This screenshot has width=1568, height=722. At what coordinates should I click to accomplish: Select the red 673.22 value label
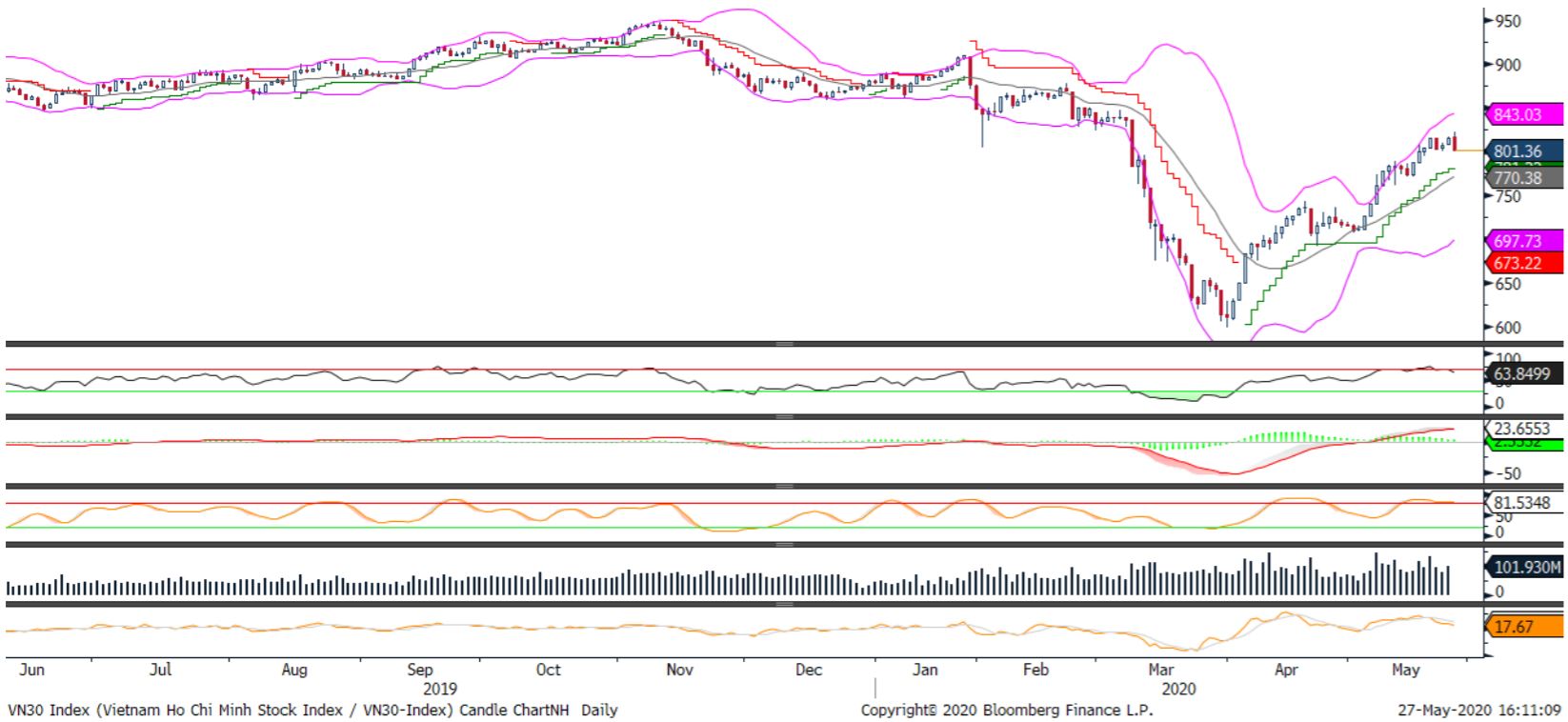tap(1525, 263)
